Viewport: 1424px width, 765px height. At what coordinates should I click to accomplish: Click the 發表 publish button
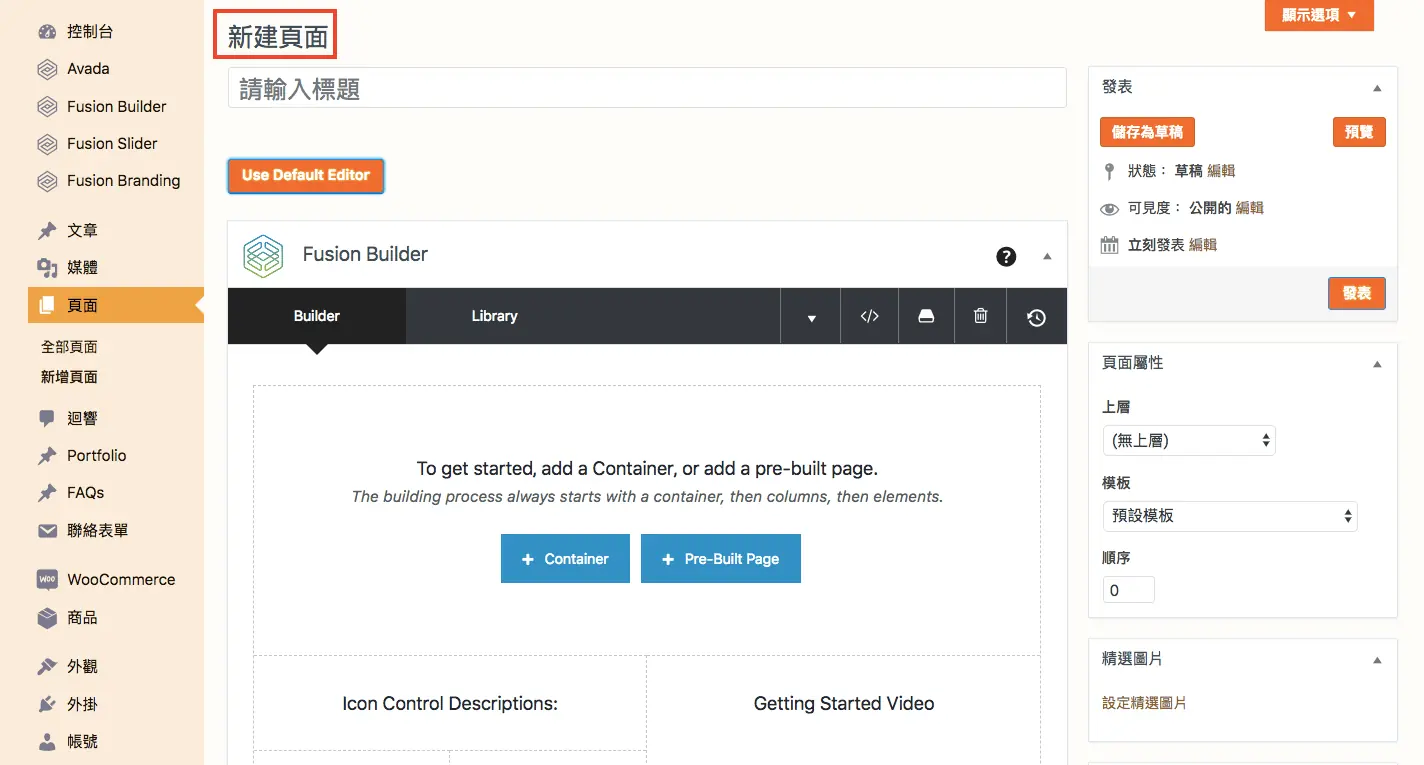pyautogui.click(x=1357, y=293)
